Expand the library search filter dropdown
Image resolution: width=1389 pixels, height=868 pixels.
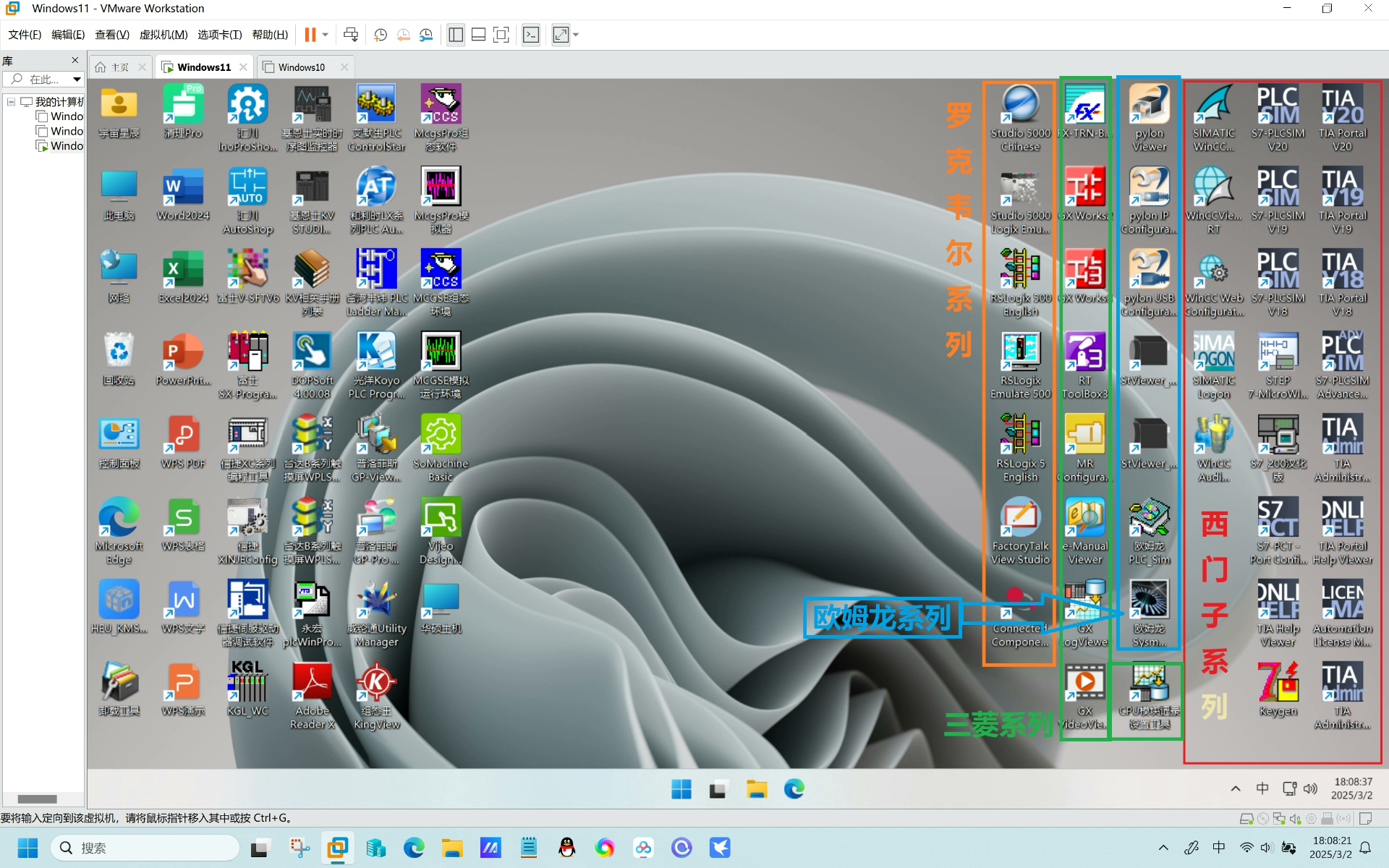(x=77, y=80)
